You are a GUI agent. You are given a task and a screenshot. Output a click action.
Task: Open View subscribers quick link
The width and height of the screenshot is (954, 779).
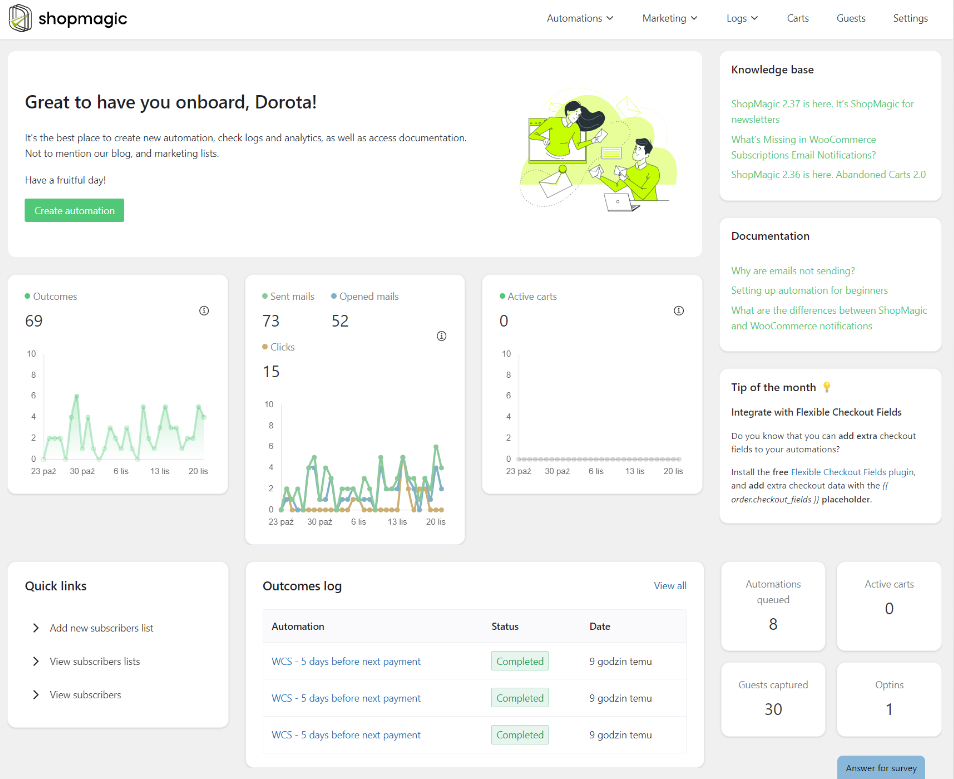(x=85, y=695)
